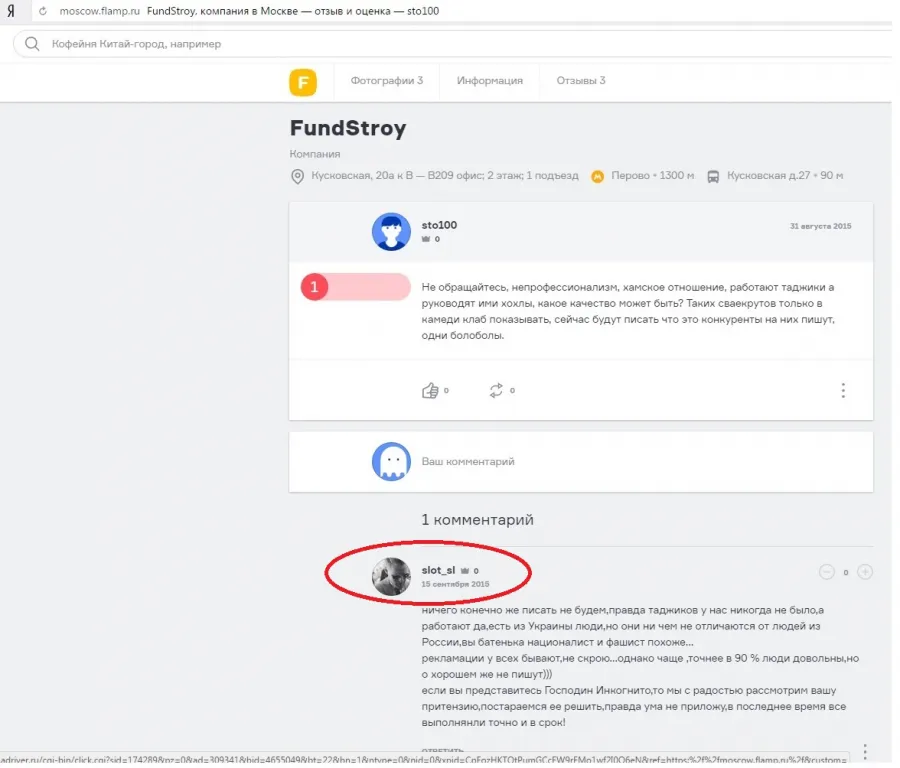
Task: Click the moscow.flamp.ru address bar URL
Action: coord(99,11)
